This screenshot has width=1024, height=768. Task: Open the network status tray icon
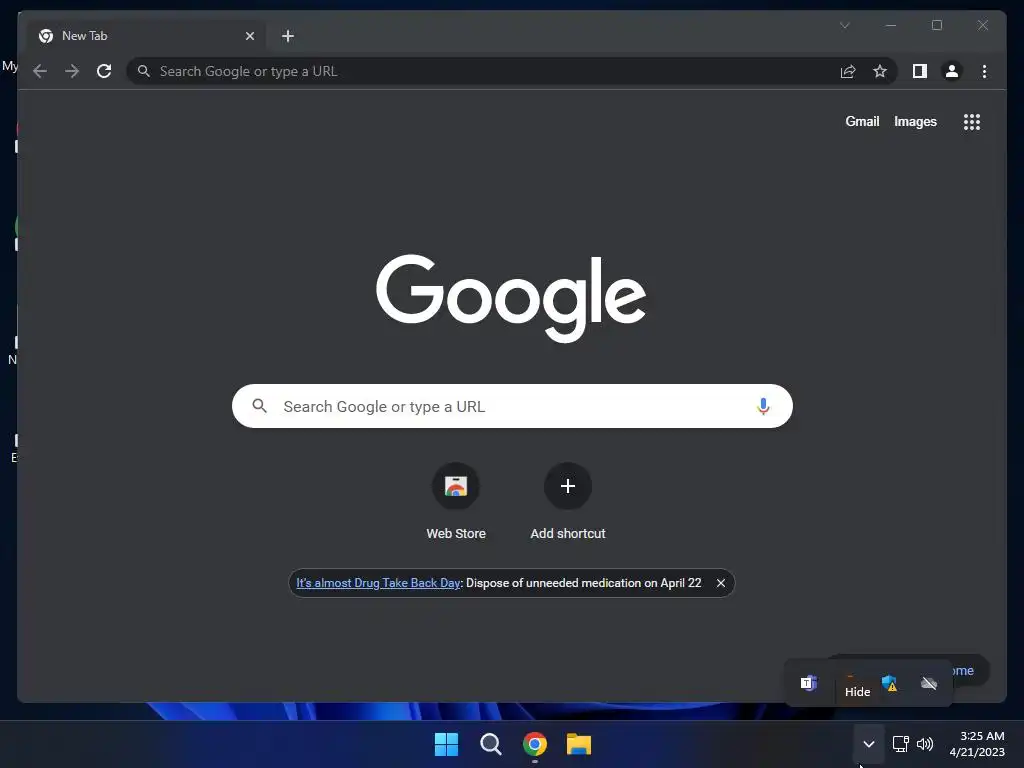click(901, 744)
